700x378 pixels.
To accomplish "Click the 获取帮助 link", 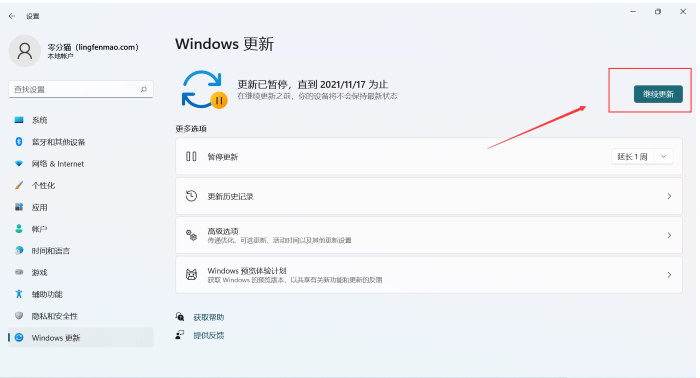I will tap(208, 317).
